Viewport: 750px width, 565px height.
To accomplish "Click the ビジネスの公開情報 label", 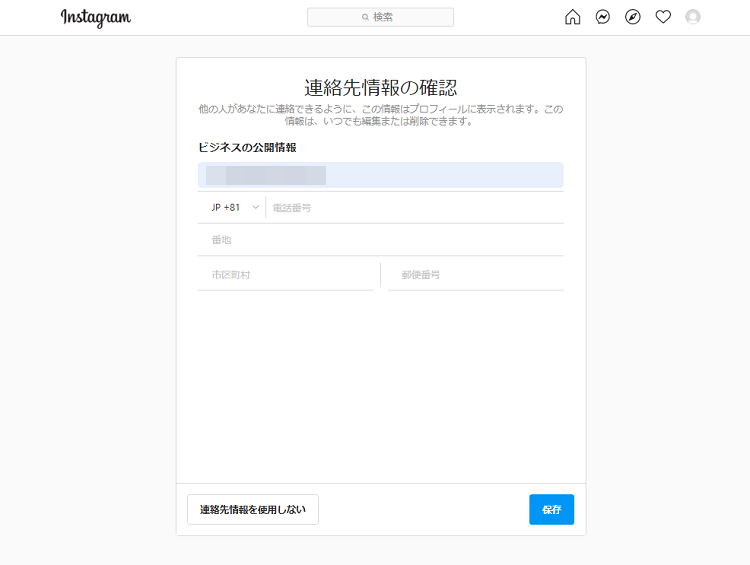I will point(247,147).
